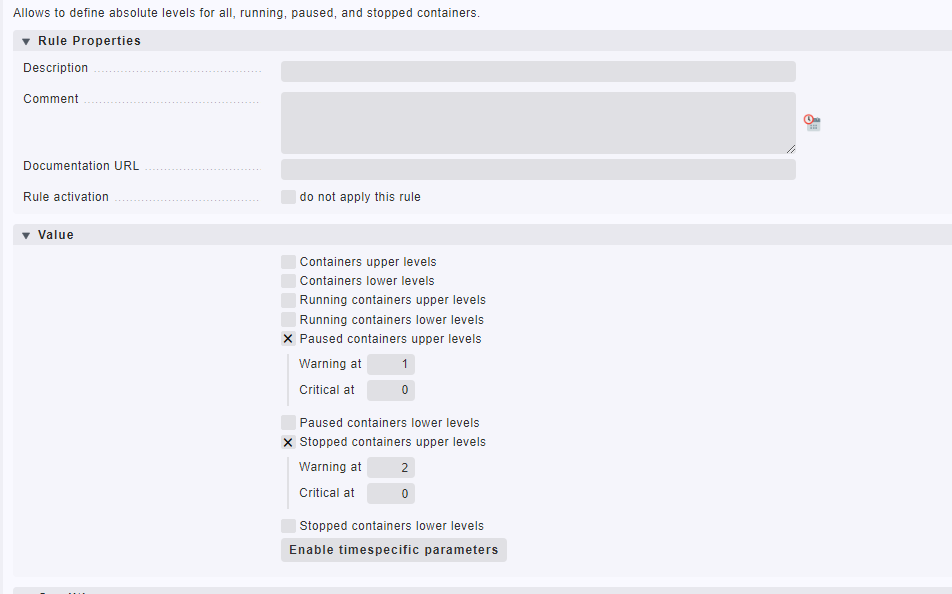This screenshot has height=594, width=952.
Task: Click into the Comment text area
Action: 538,123
